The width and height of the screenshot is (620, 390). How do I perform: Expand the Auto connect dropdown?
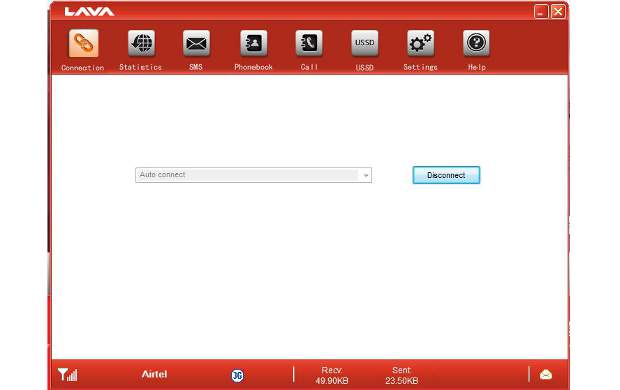[365, 175]
